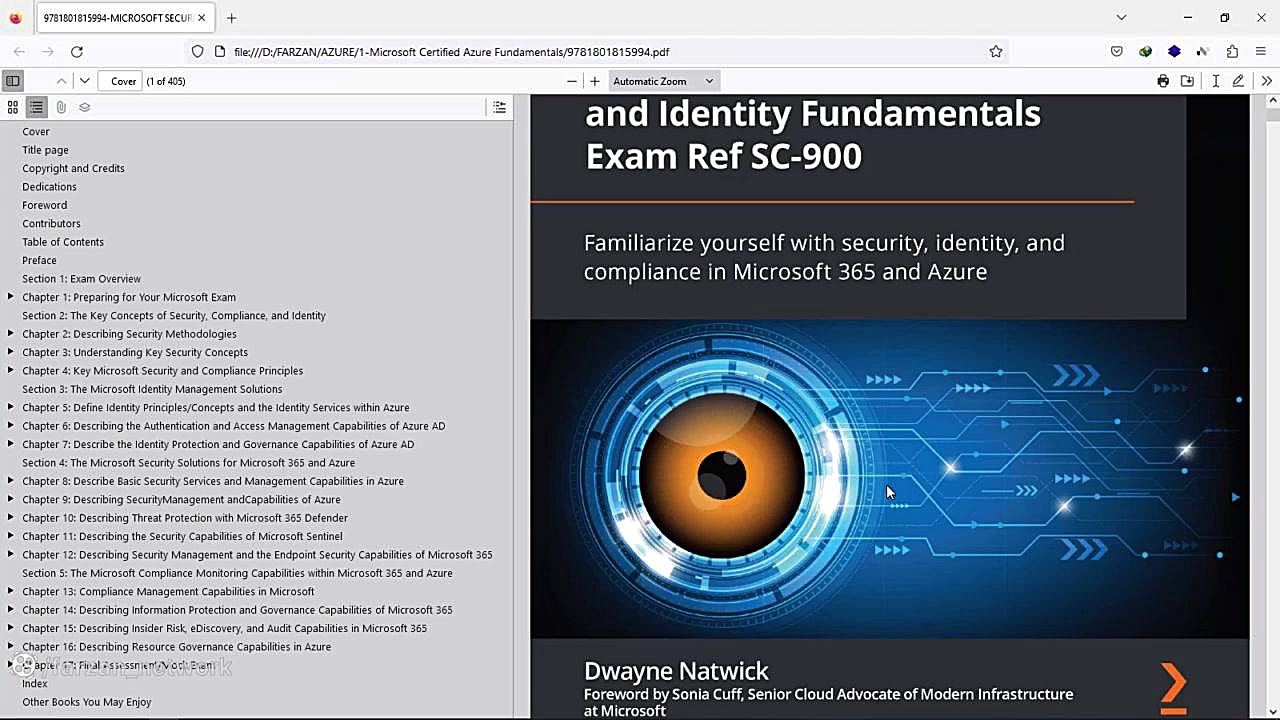Jump to Preface in the outline
Screen dimensions: 1280x720
click(x=39, y=260)
